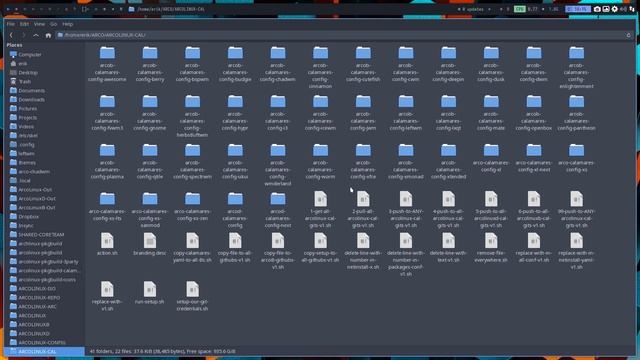Select 2-pull-all-arcolinux-cal-gits-v1.sh script
Viewport: 640px width, 360px height.
coord(363,210)
